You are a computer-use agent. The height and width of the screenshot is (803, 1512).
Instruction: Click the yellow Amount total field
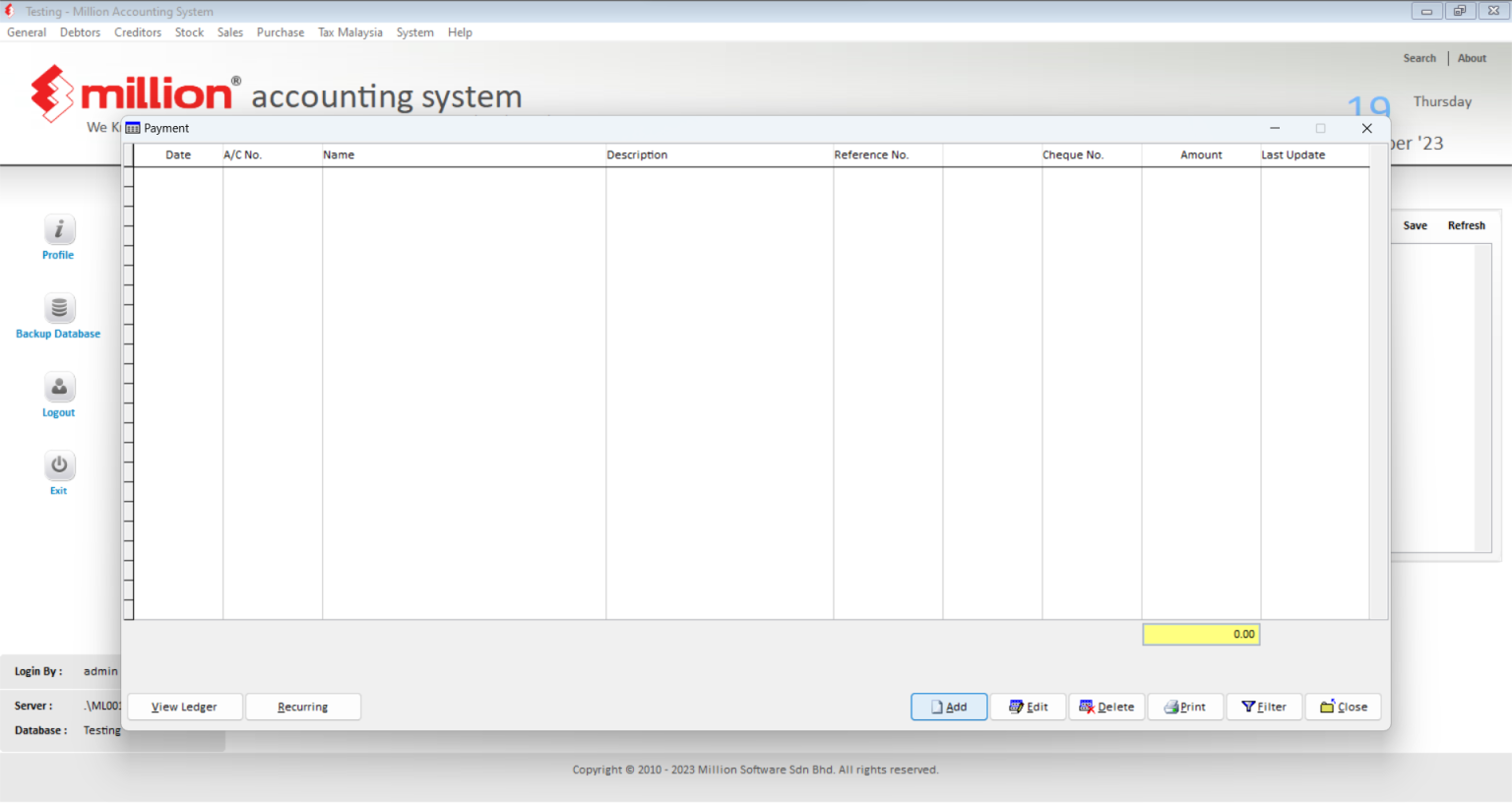(1201, 634)
